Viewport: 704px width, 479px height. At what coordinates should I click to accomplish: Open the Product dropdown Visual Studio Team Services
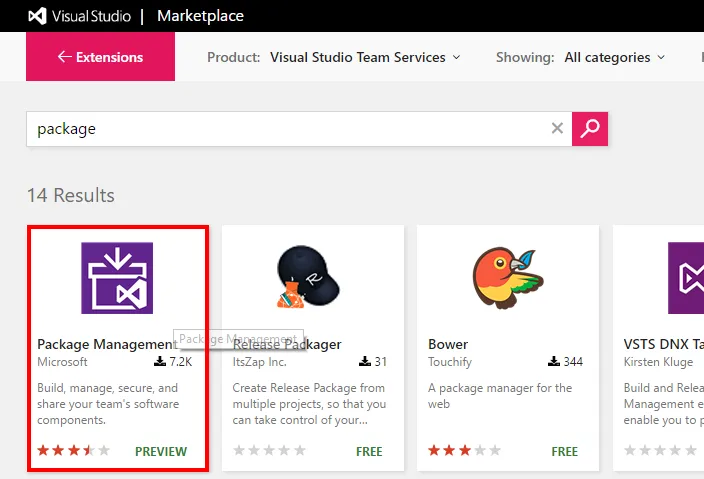click(x=365, y=57)
